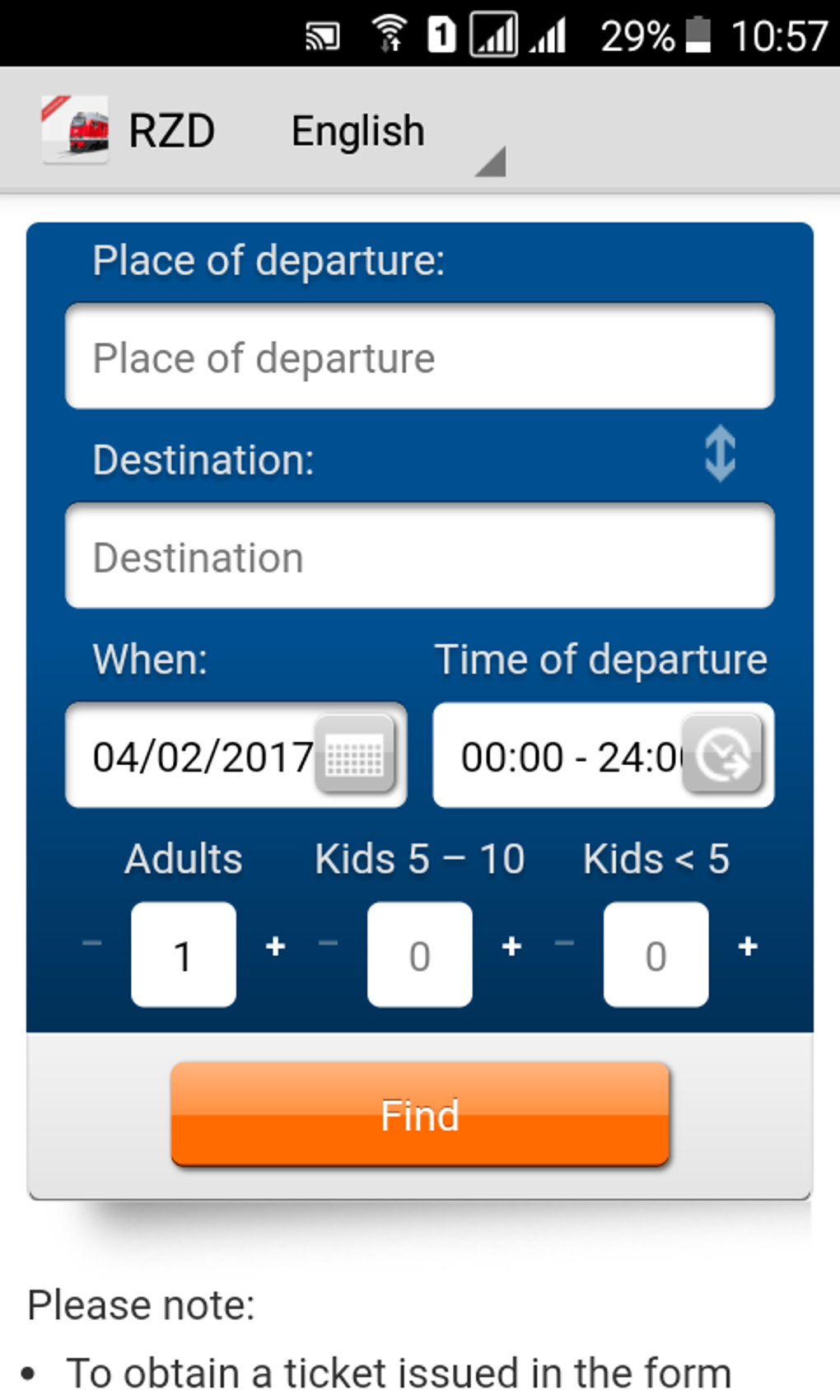Add one Kids < 5 passenger
Image resolution: width=840 pixels, height=1400 pixels.
[748, 947]
